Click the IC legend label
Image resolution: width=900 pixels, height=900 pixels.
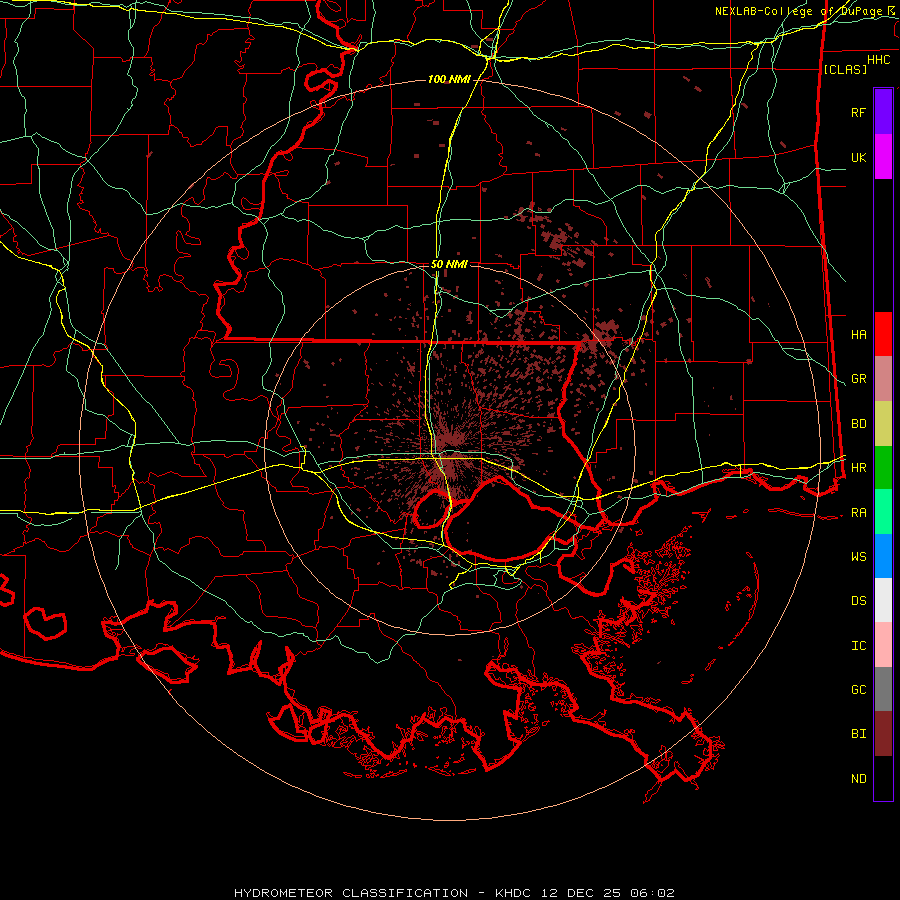pyautogui.click(x=858, y=646)
